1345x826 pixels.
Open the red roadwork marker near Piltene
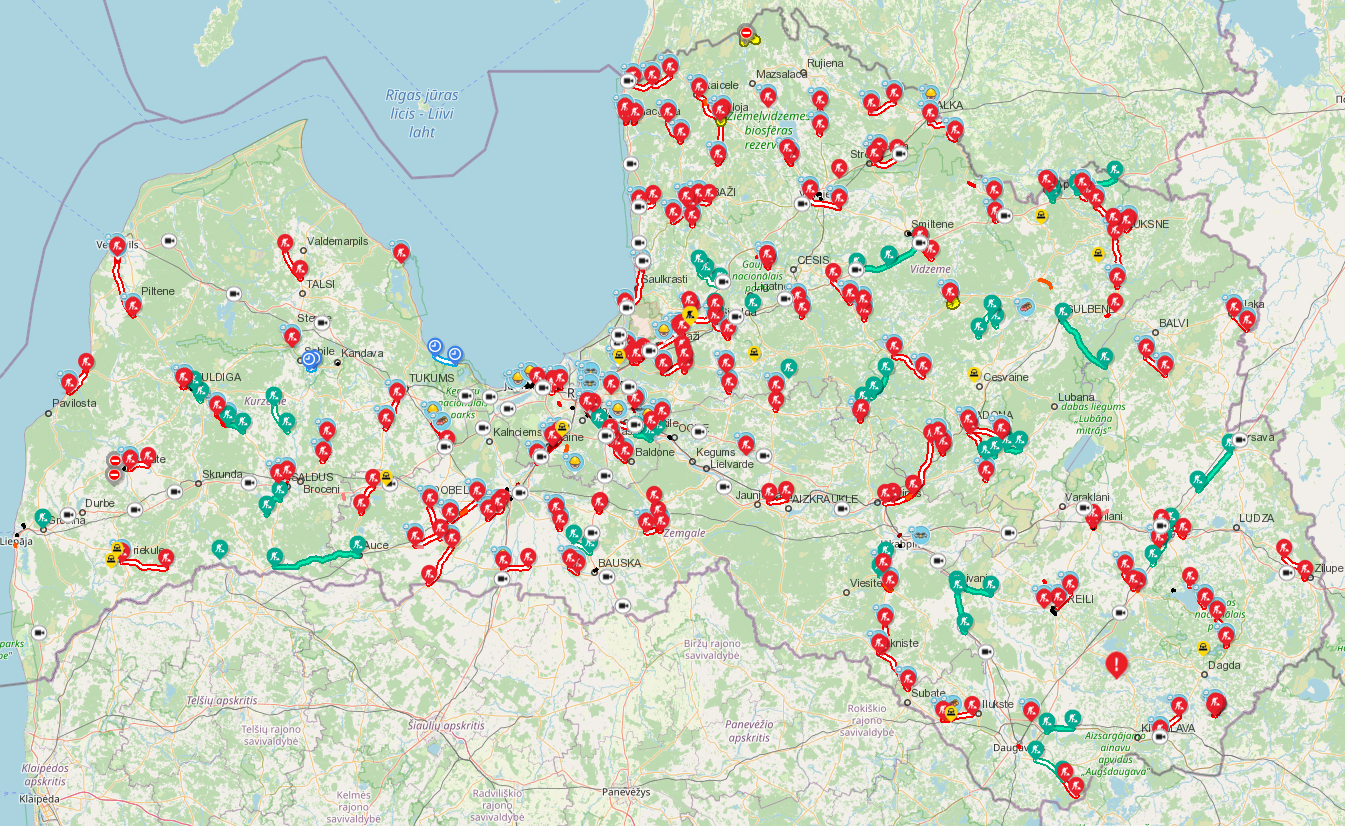click(x=133, y=303)
